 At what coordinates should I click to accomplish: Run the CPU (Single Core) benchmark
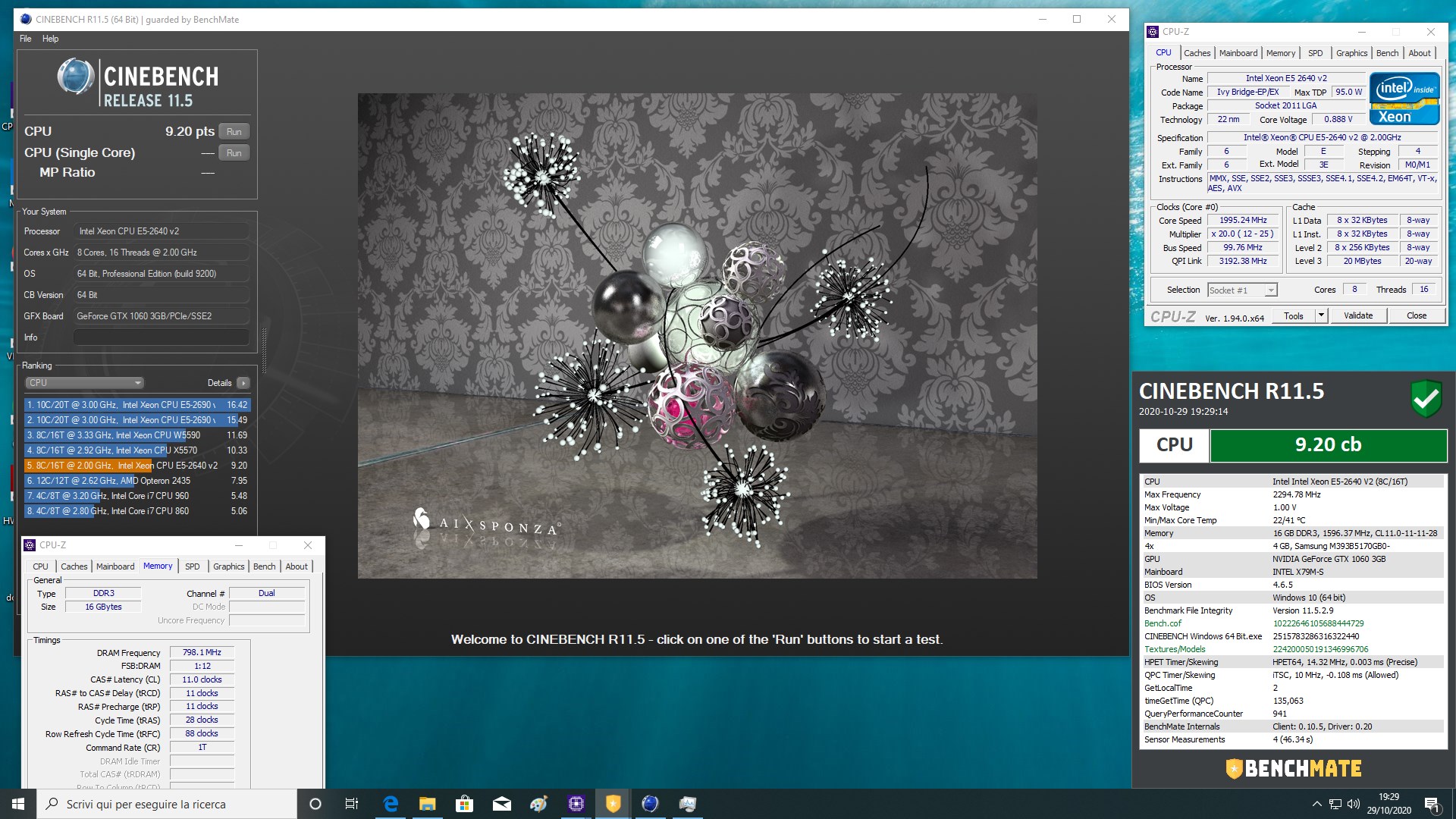pos(234,152)
